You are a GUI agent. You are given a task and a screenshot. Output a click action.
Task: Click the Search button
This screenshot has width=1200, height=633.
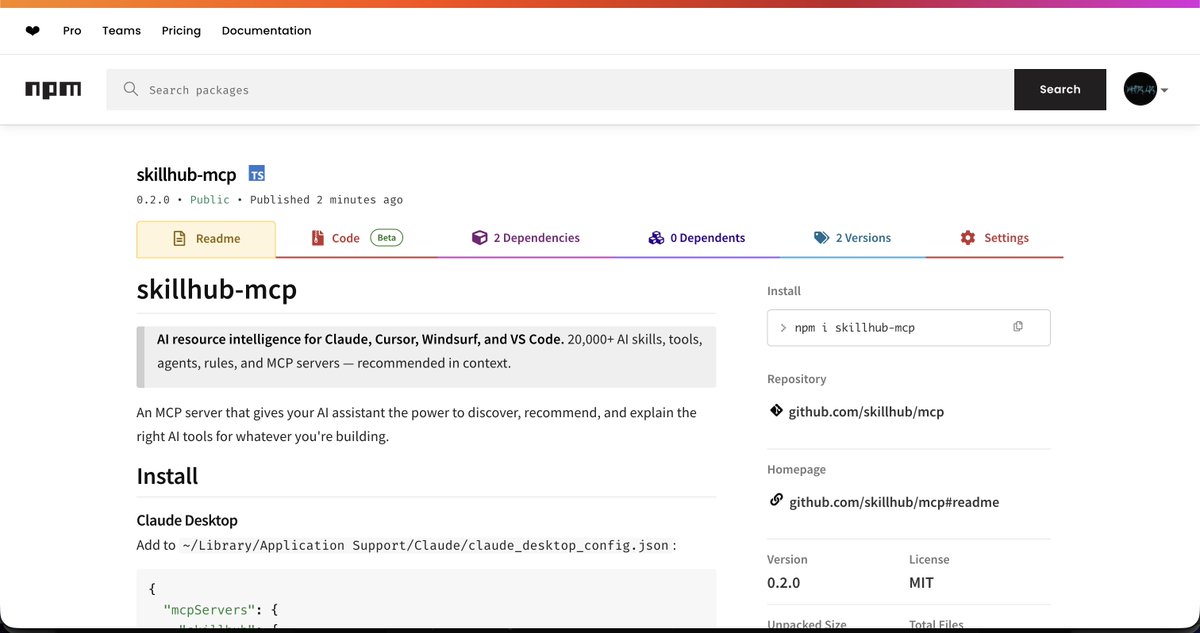(x=1060, y=89)
